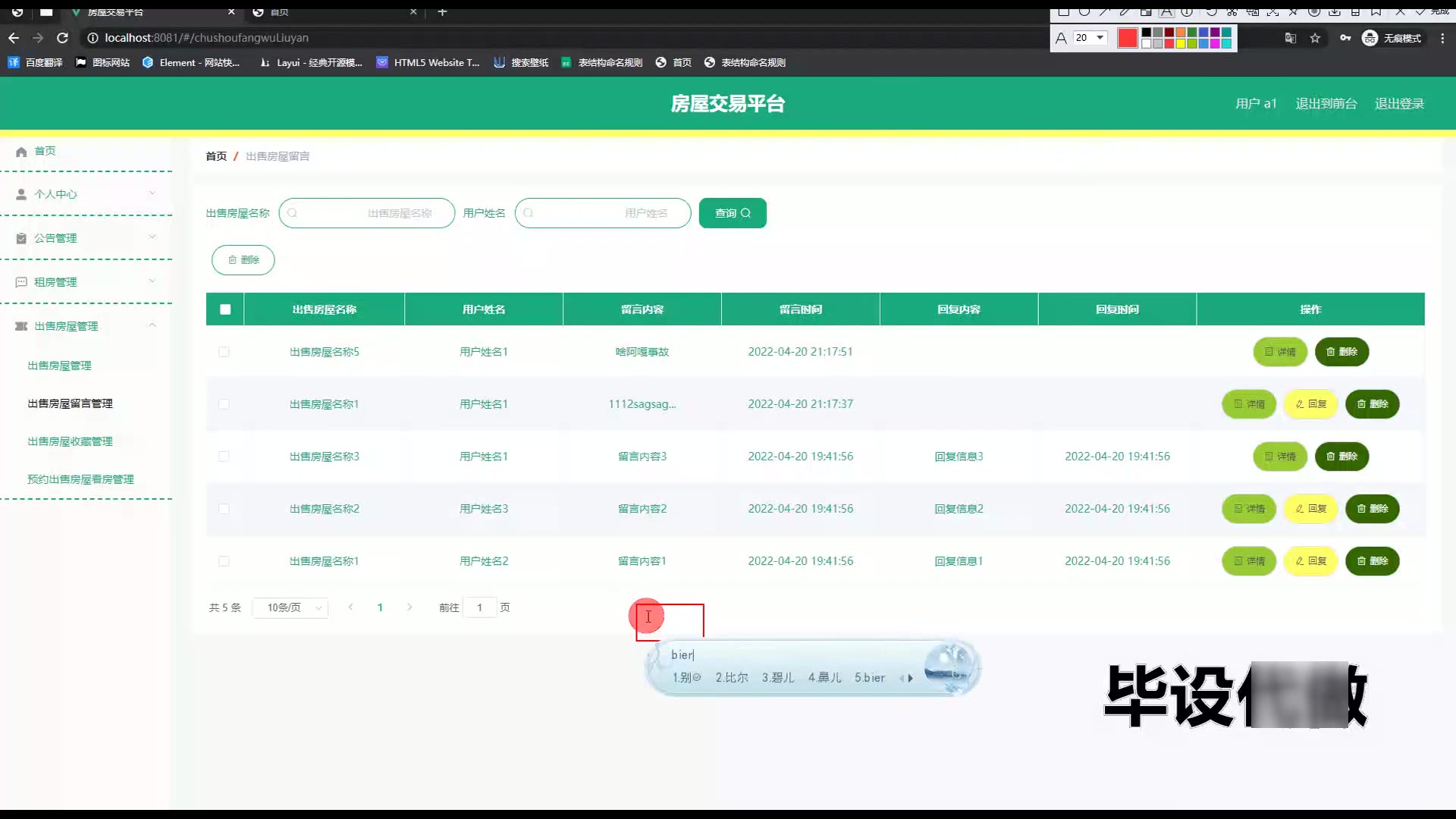
Task: Click the trash icon batch delete button
Action: (x=243, y=260)
